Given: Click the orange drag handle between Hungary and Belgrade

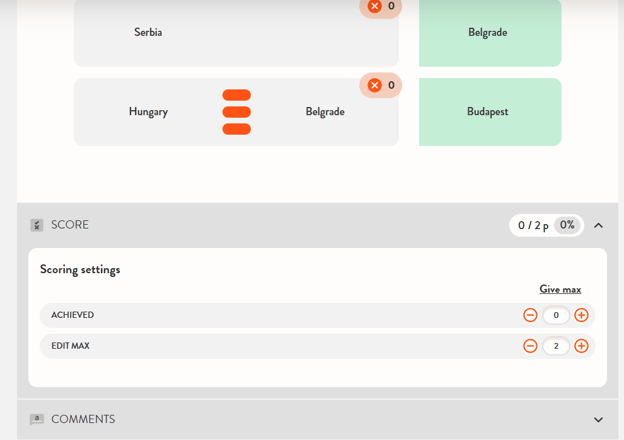Looking at the screenshot, I should [237, 112].
